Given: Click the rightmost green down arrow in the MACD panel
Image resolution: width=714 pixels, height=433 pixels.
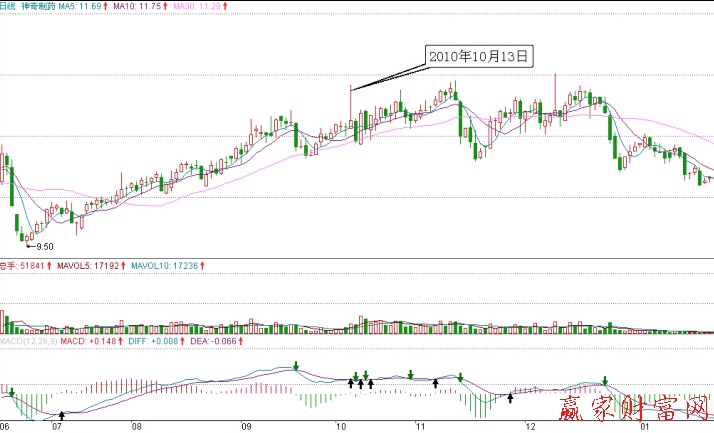Looking at the screenshot, I should pyautogui.click(x=605, y=380).
